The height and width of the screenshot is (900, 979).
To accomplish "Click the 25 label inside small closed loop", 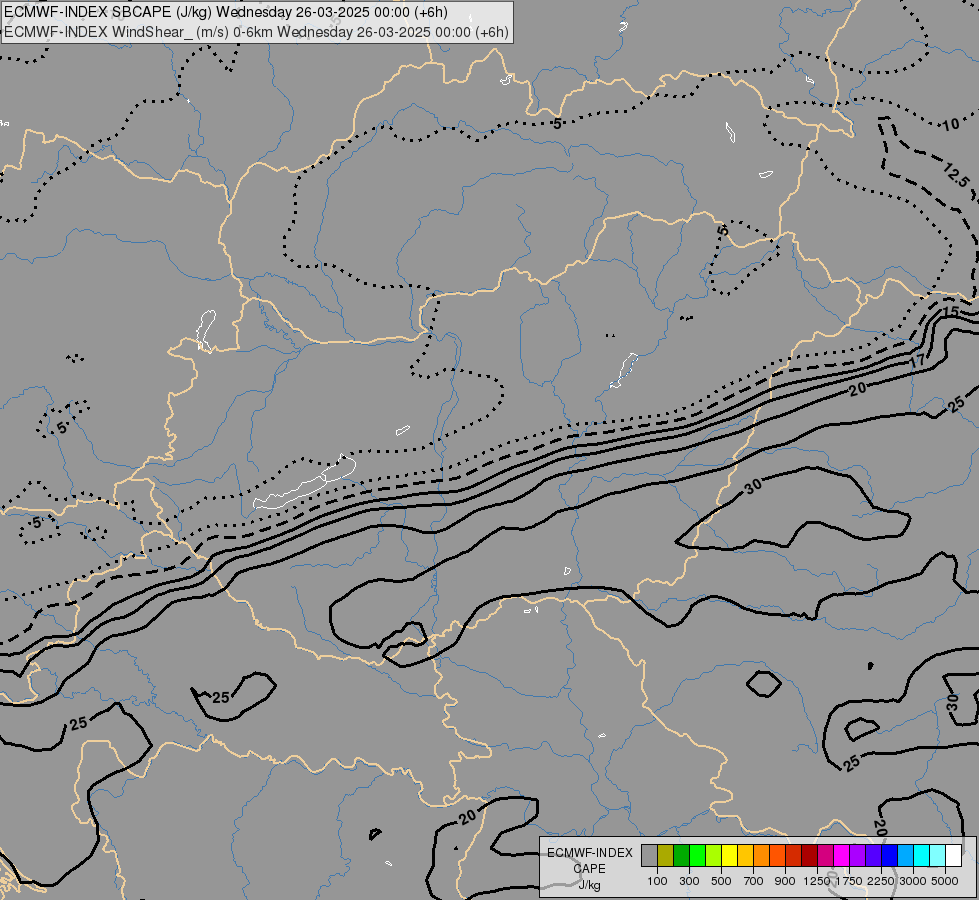I will (x=221, y=698).
